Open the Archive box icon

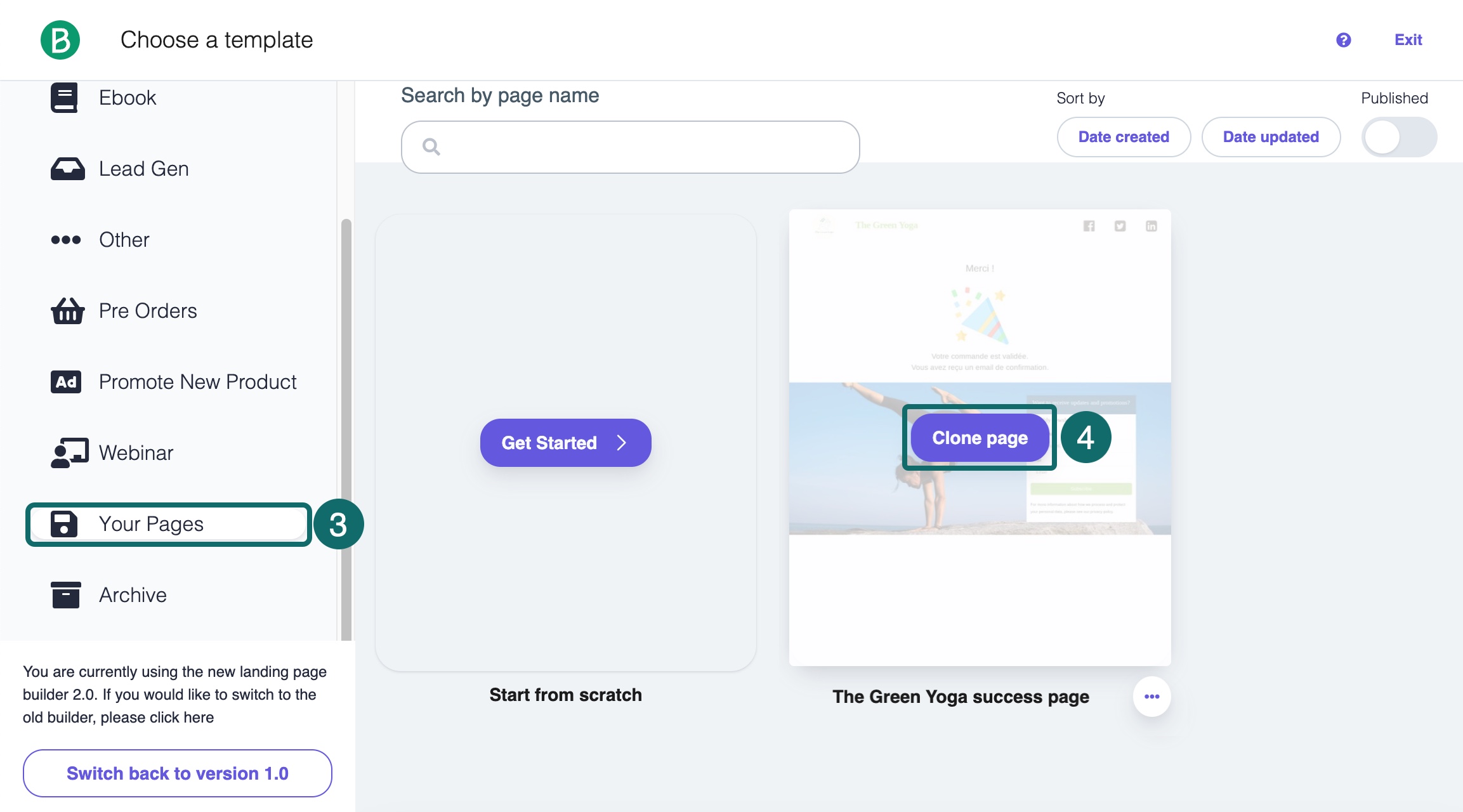(x=66, y=595)
